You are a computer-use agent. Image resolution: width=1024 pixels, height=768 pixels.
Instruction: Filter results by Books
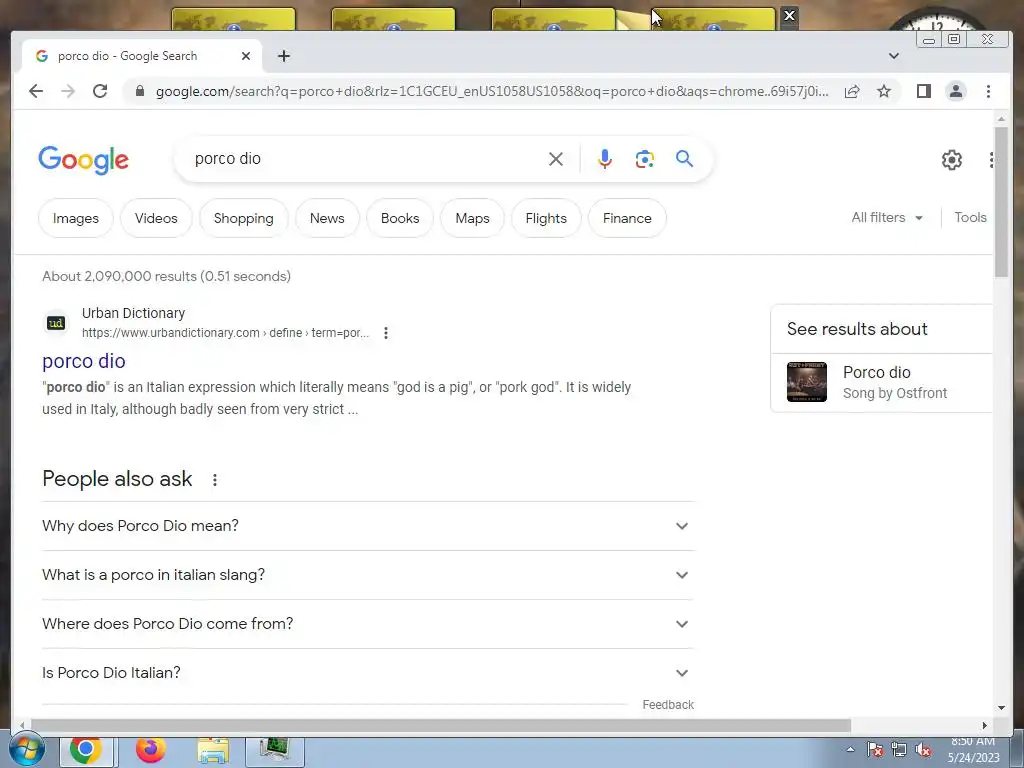[x=400, y=218]
